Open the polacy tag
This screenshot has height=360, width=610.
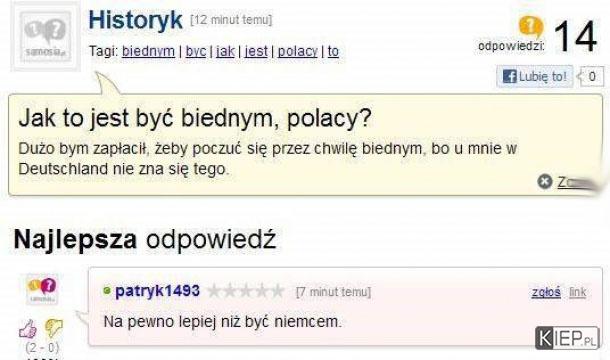tap(298, 51)
